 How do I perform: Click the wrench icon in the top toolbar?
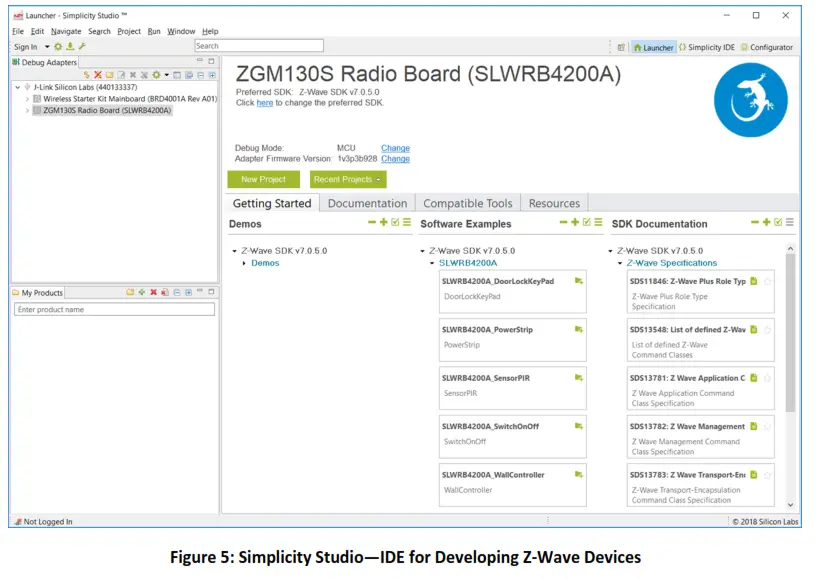point(80,46)
